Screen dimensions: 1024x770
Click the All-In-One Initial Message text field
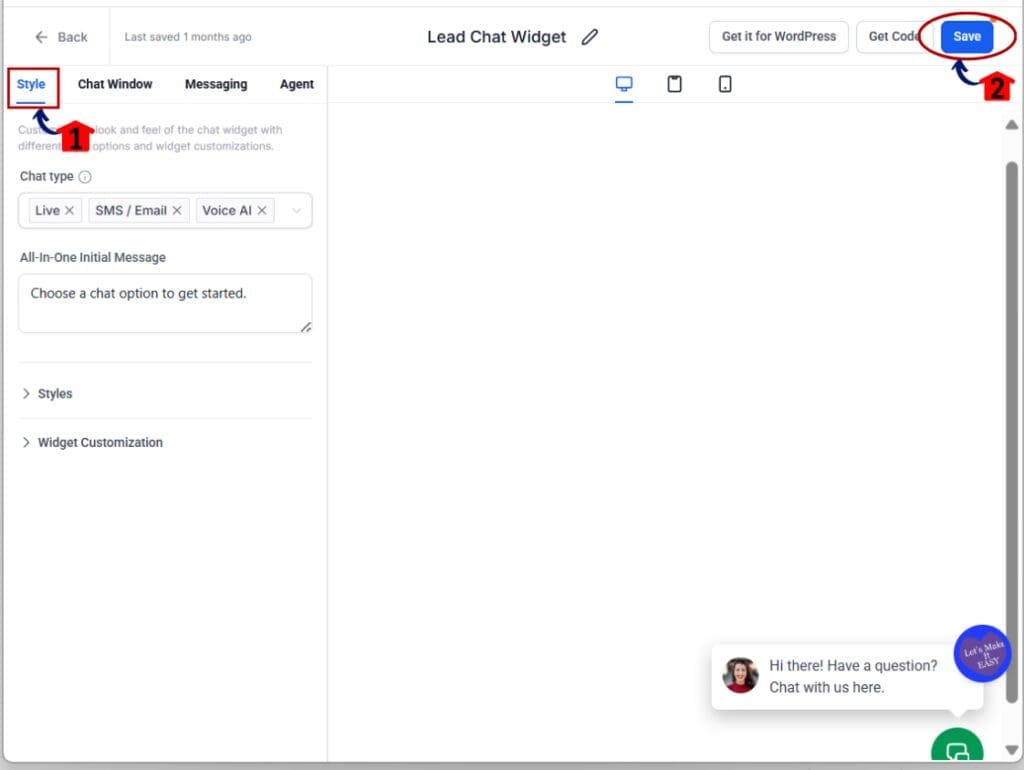click(165, 303)
